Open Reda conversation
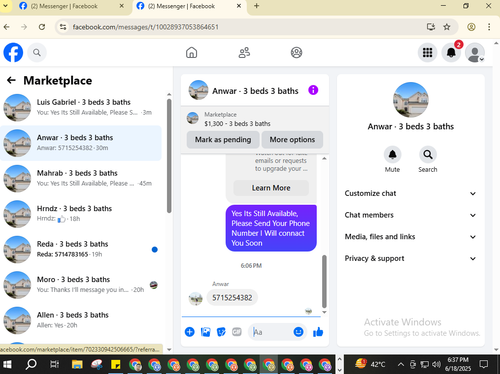Image resolution: width=500 pixels, height=374 pixels. tap(81, 249)
